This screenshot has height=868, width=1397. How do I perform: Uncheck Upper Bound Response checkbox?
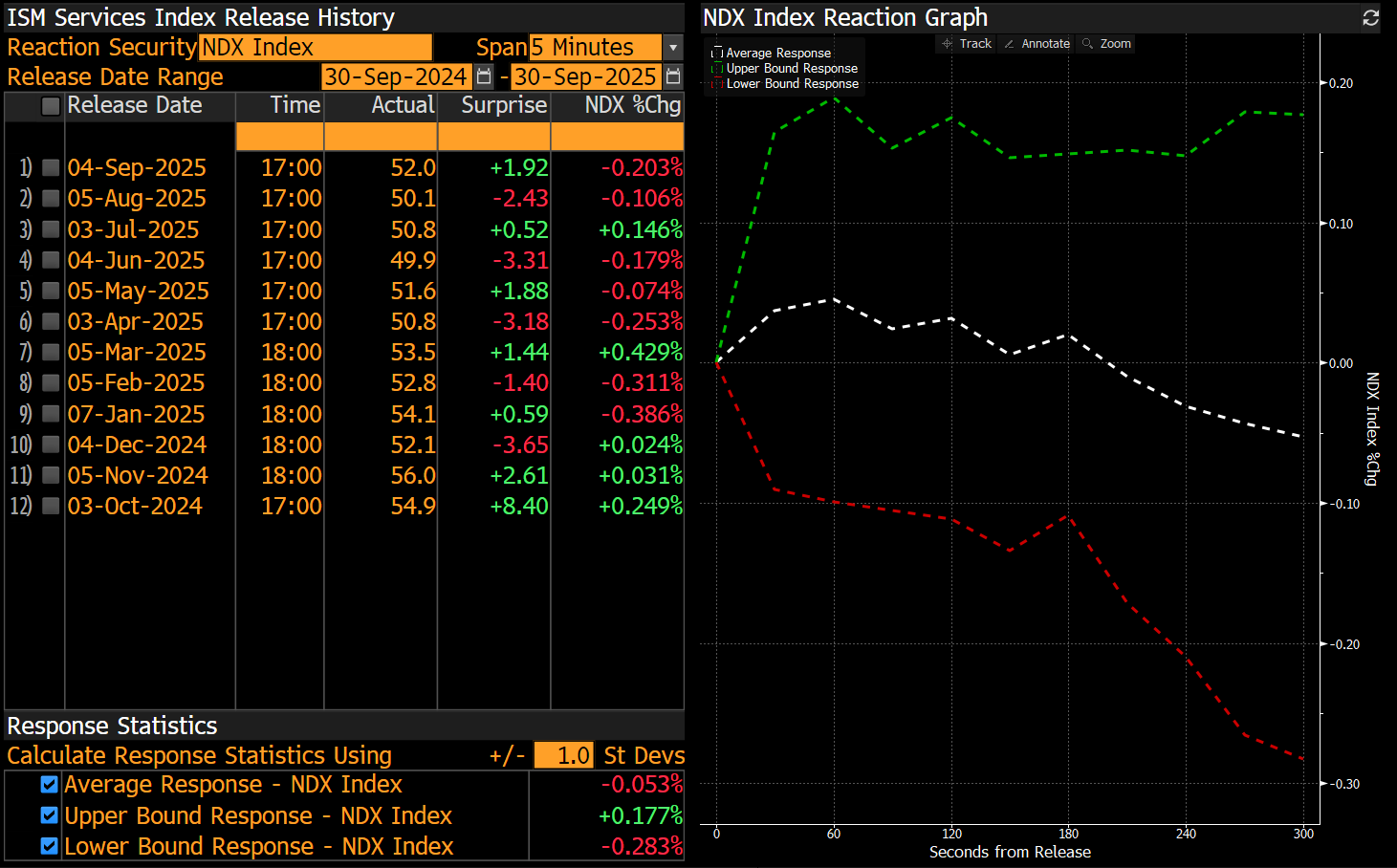pos(50,815)
